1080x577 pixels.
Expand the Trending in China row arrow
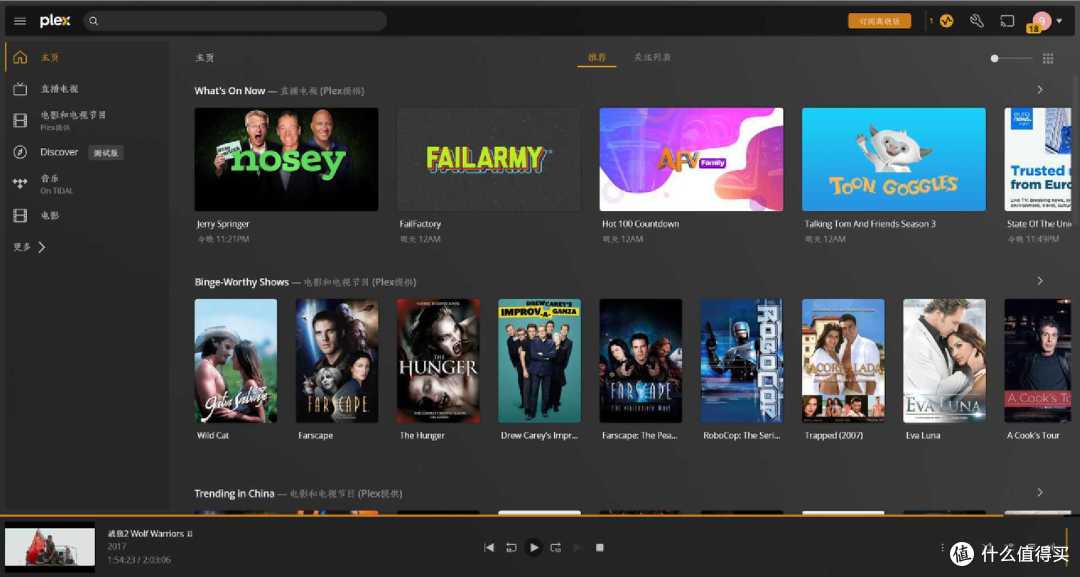1040,492
